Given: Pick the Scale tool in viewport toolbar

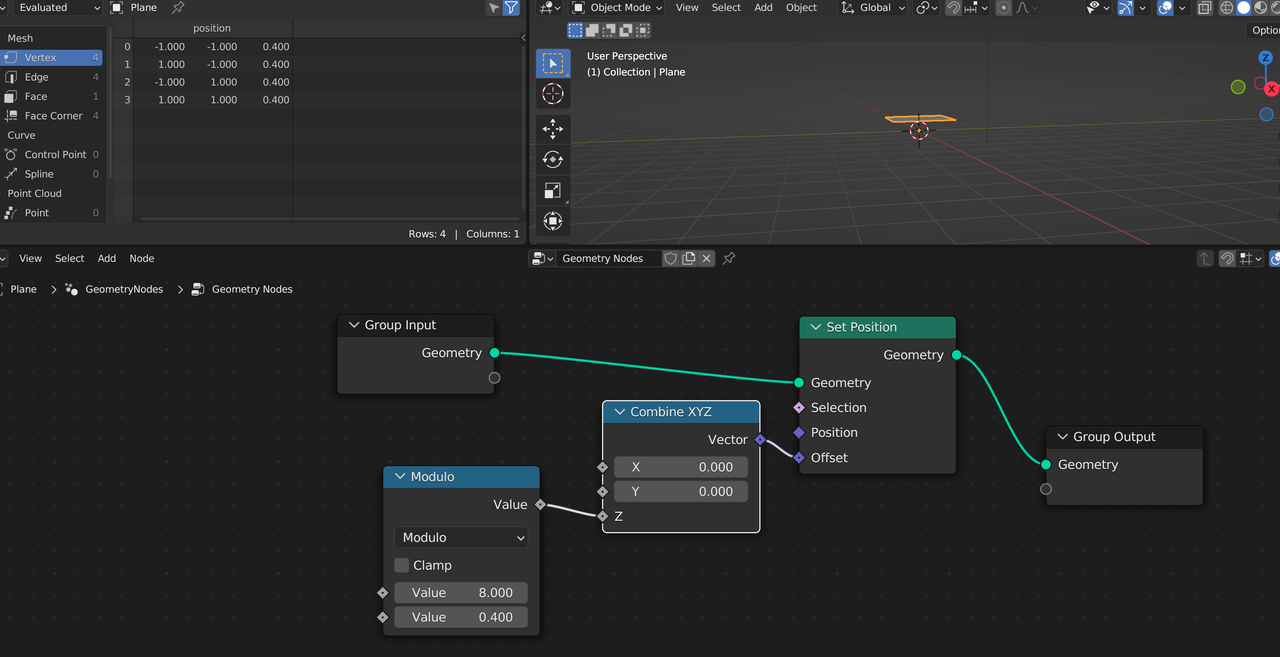Looking at the screenshot, I should 552,190.
